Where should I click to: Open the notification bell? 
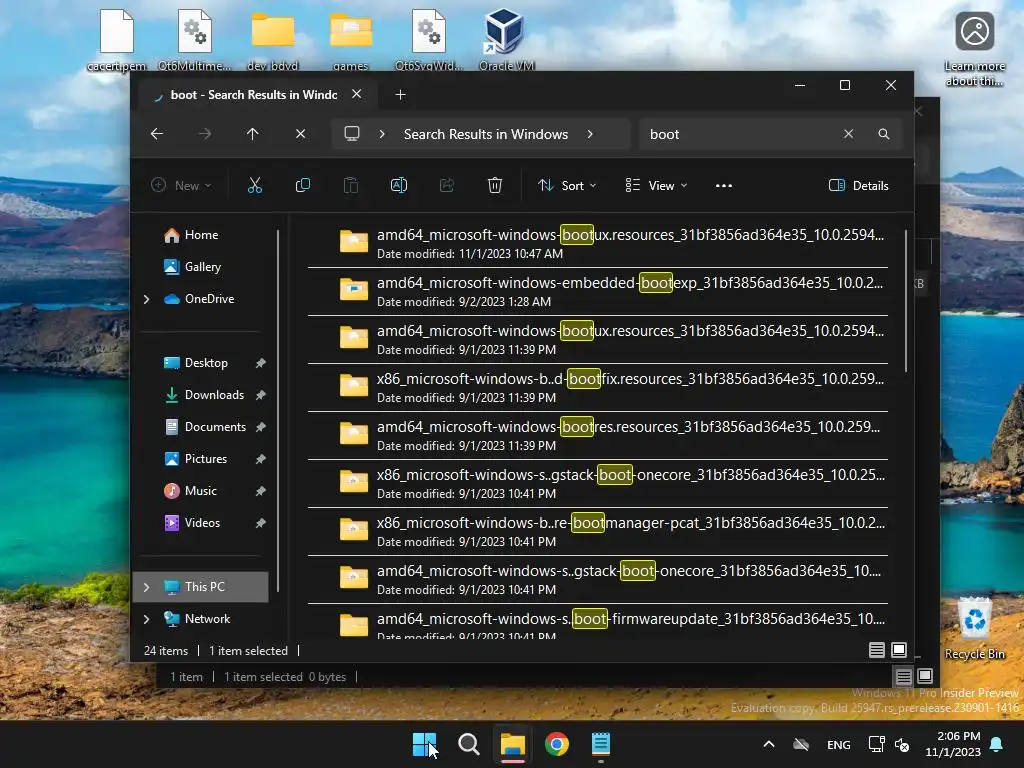pyautogui.click(x=997, y=744)
